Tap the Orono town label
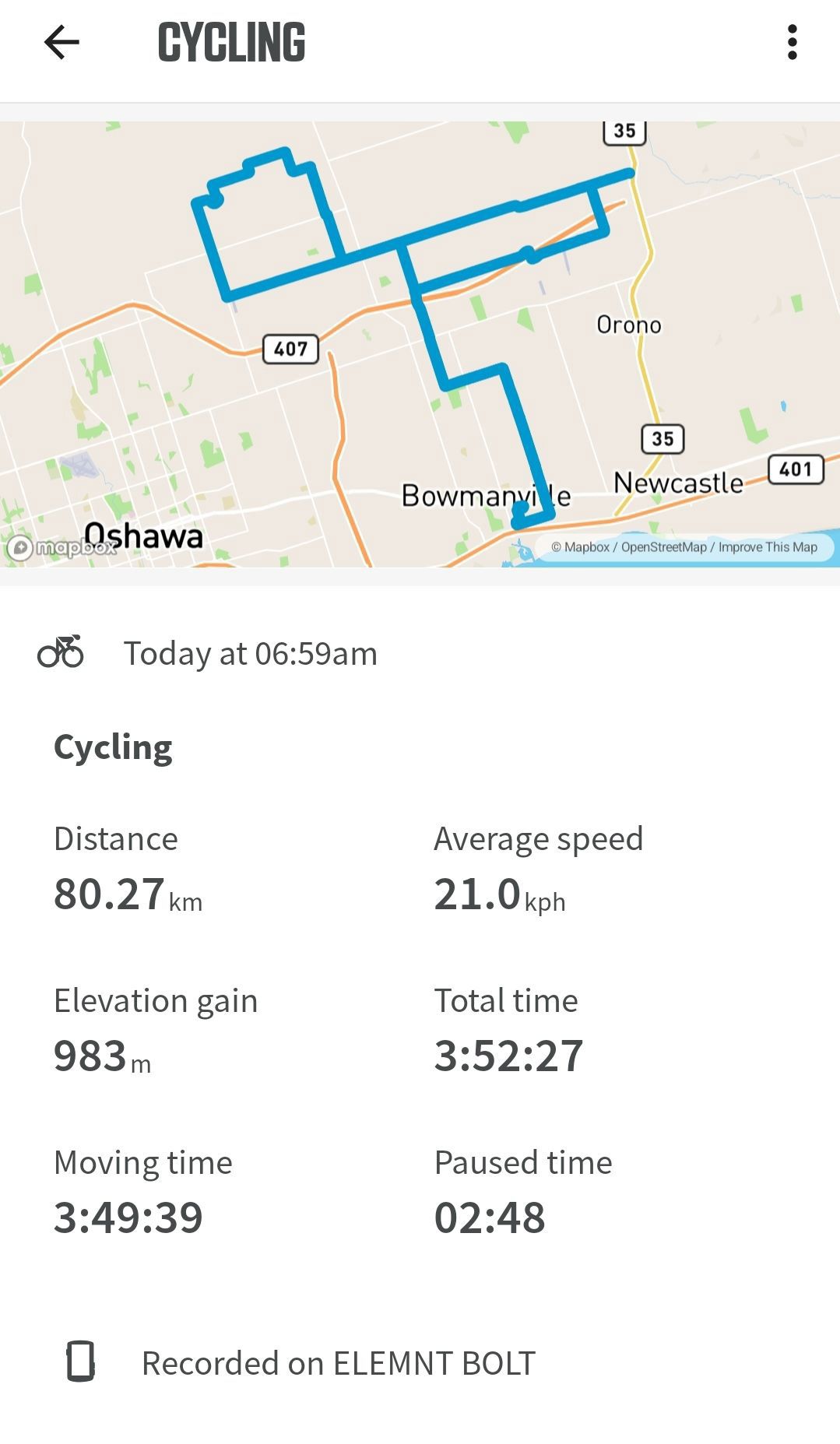The width and height of the screenshot is (840, 1444). pos(629,325)
